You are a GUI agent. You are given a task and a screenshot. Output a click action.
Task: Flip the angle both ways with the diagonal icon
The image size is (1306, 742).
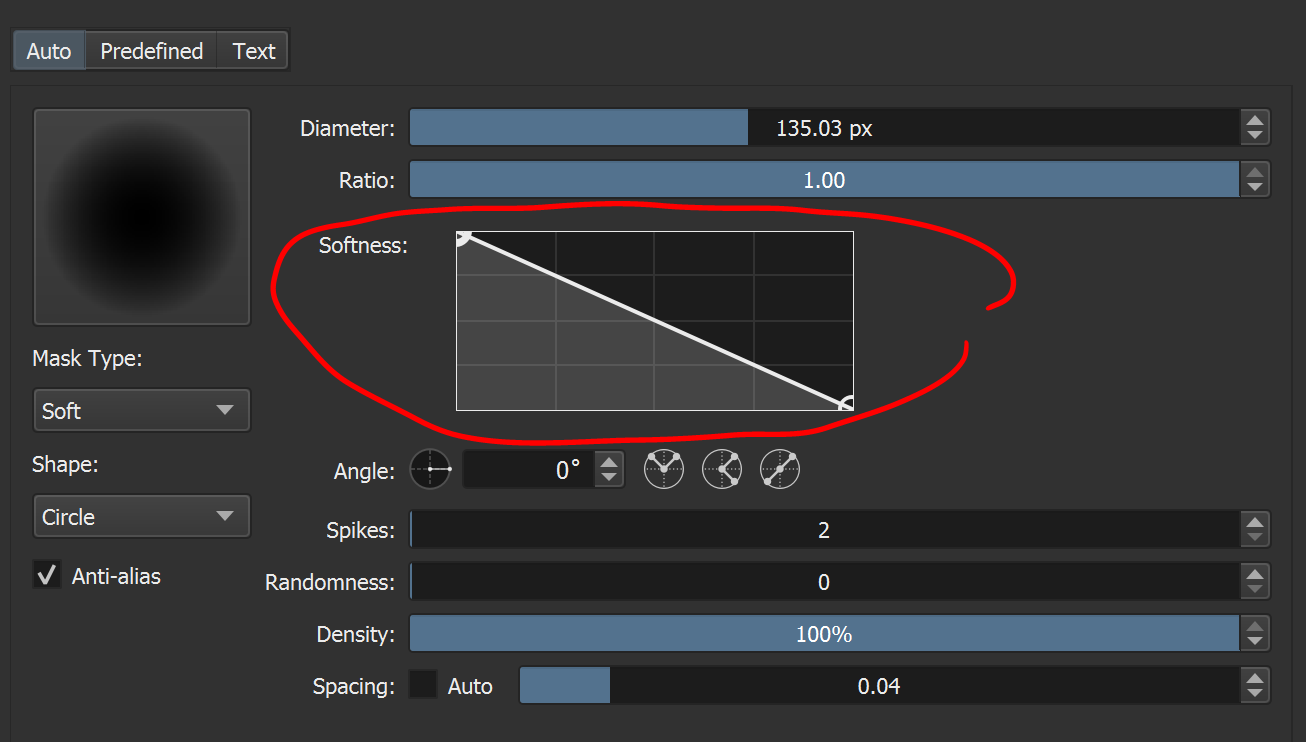point(780,469)
